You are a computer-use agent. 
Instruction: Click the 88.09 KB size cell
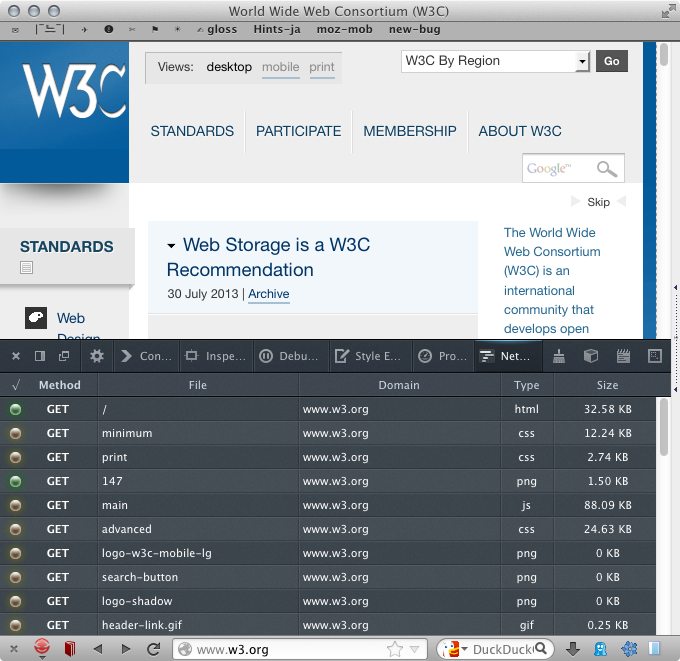[608, 505]
